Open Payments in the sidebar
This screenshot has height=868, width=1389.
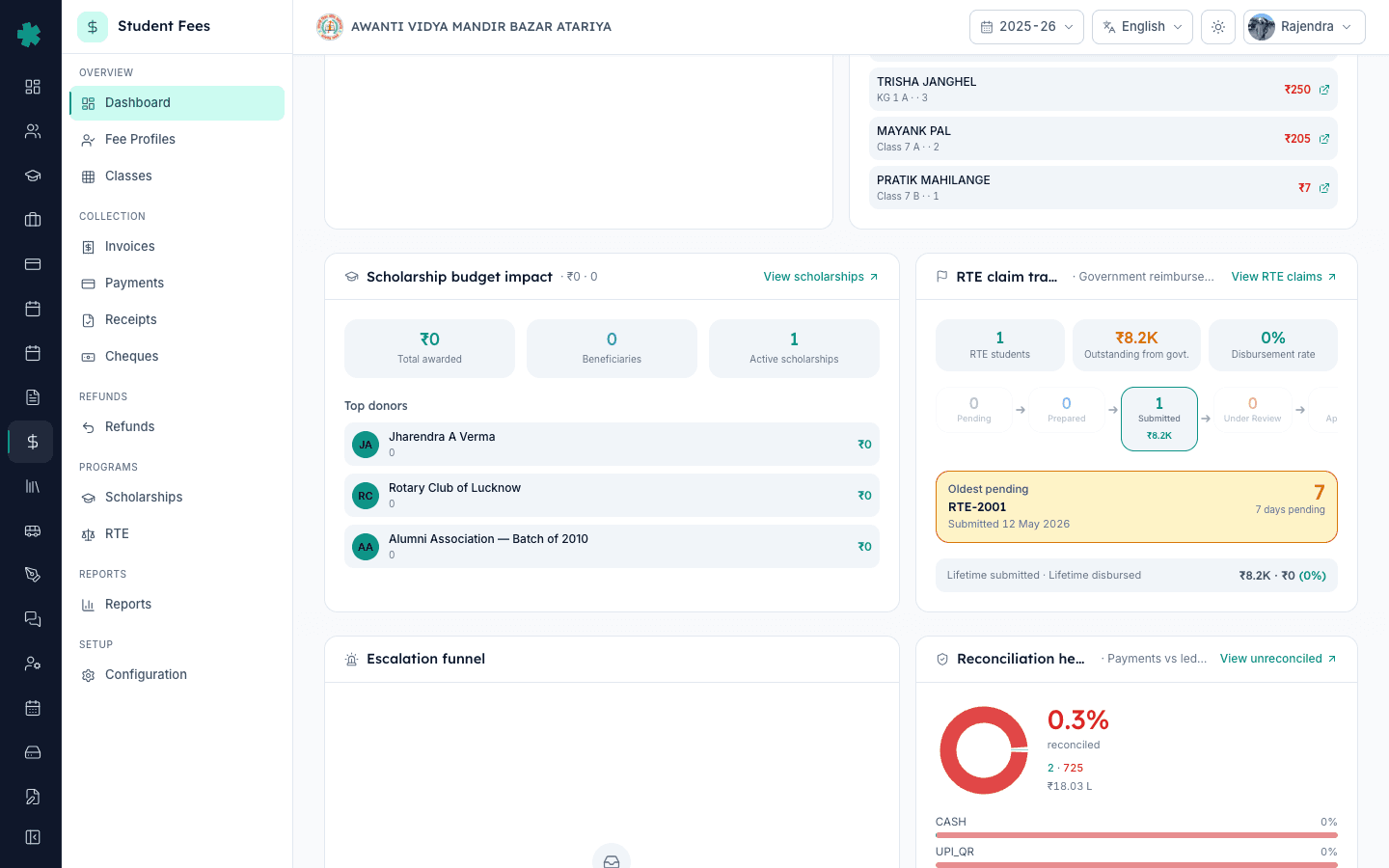[177, 284]
